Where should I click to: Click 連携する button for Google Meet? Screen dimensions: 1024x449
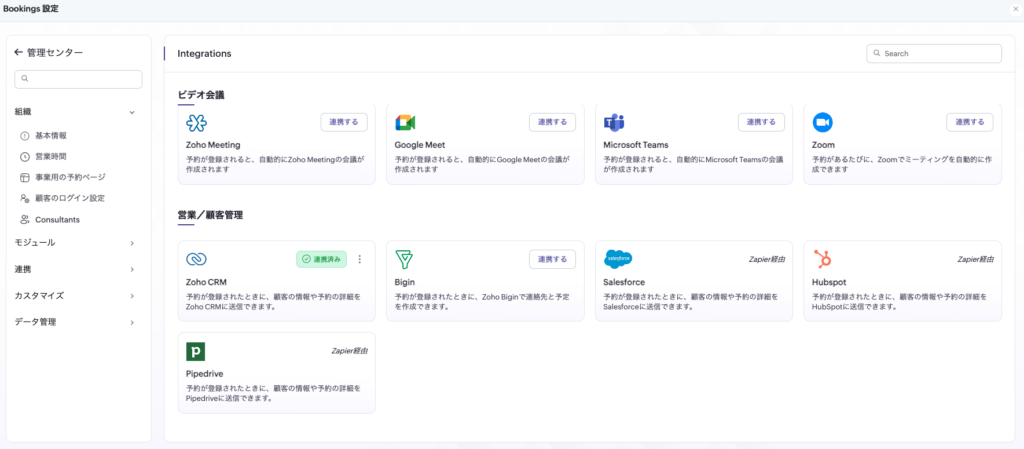(552, 122)
